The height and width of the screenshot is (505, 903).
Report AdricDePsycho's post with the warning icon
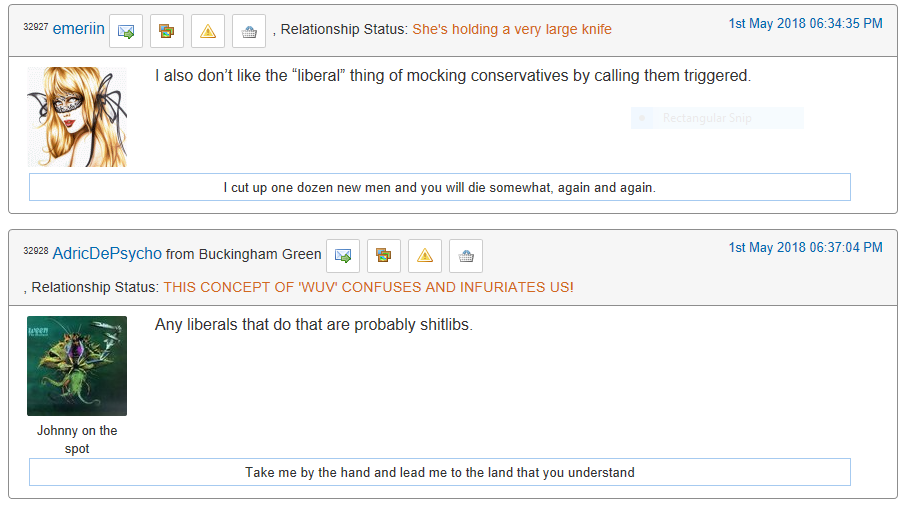[425, 256]
